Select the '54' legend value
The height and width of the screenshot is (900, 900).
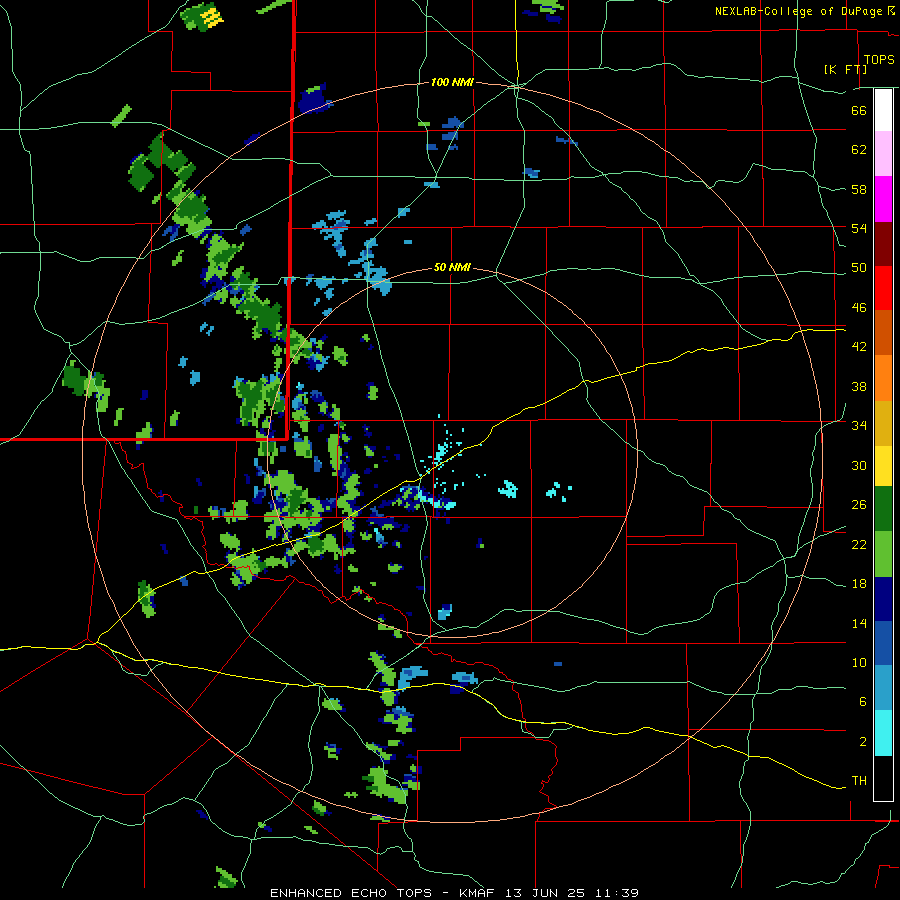(859, 228)
